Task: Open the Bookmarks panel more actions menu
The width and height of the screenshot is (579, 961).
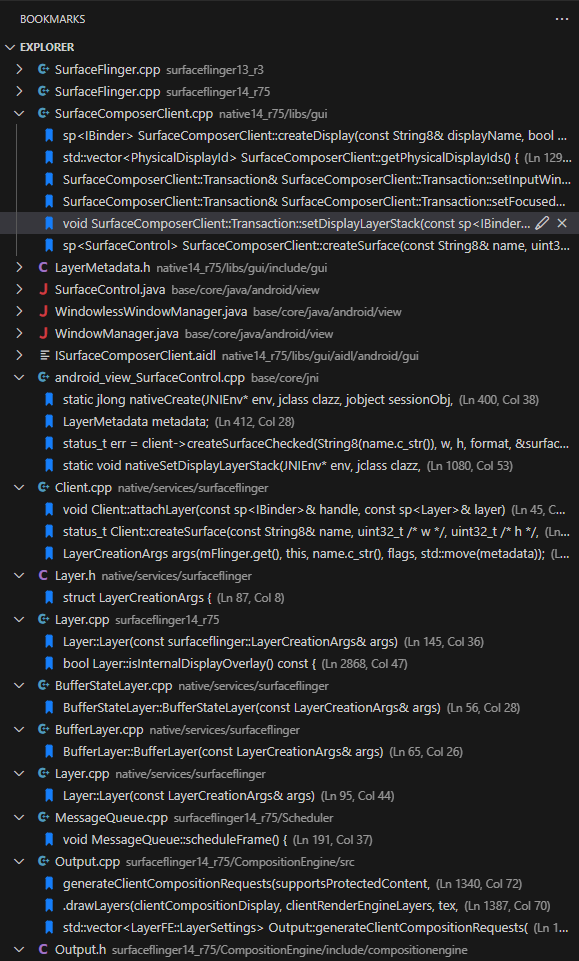Action: tap(561, 19)
